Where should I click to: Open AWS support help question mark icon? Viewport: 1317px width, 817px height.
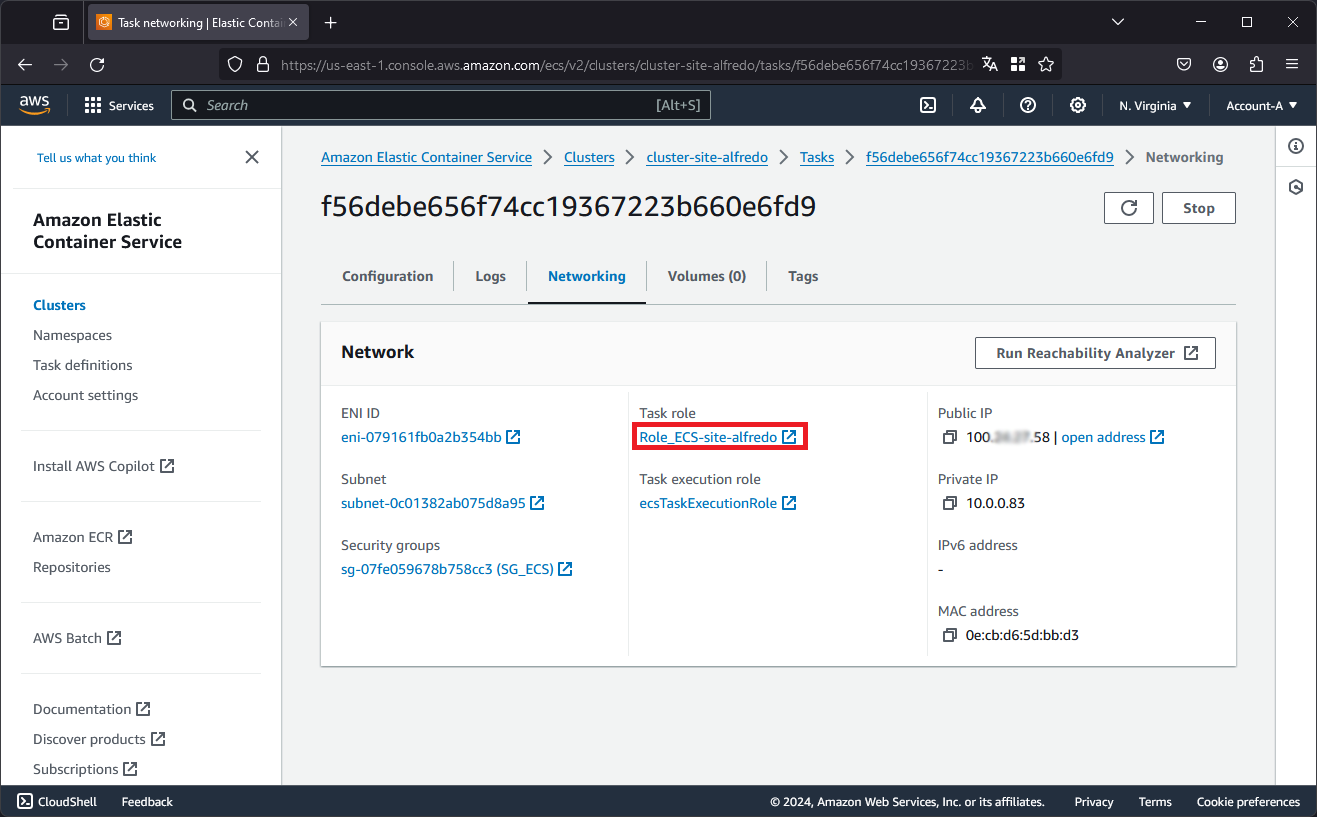1028,105
